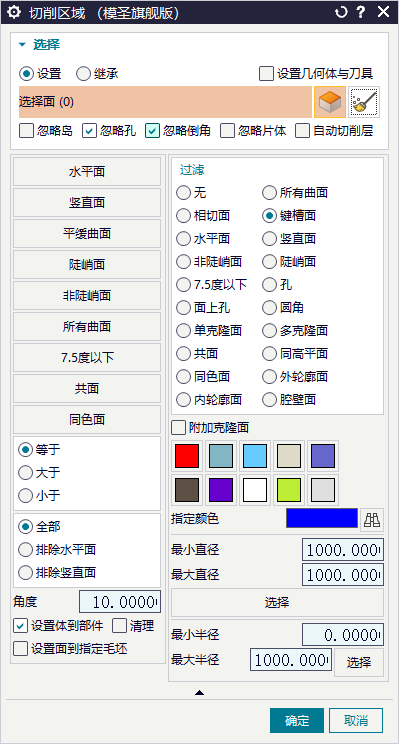Click the broom clear-selection icon
Viewport: 399px width, 744px height.
tap(364, 102)
